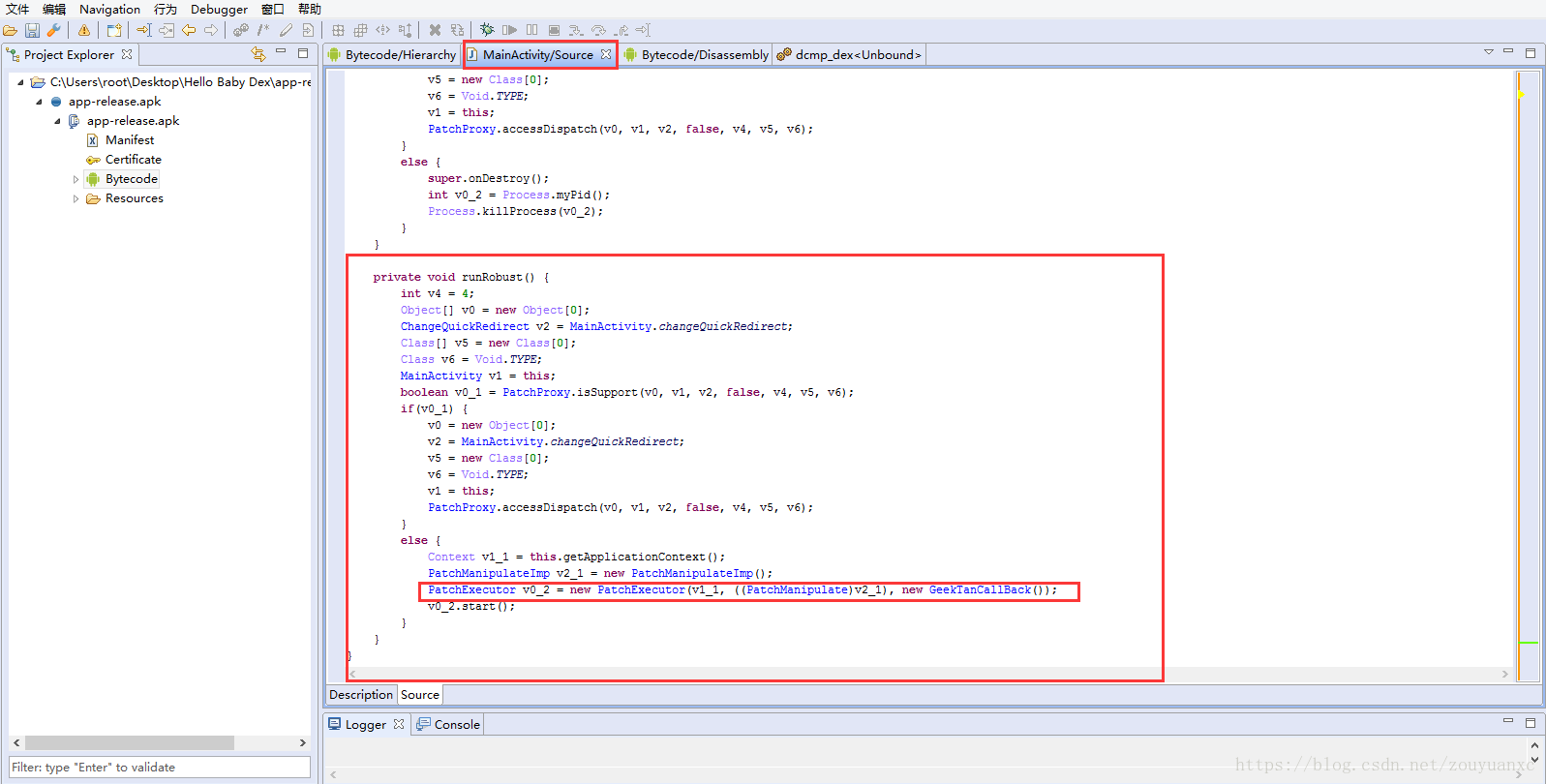Click left arrow of code editor horizontal scrollbar
Viewport: 1546px width, 784px height.
352,674
